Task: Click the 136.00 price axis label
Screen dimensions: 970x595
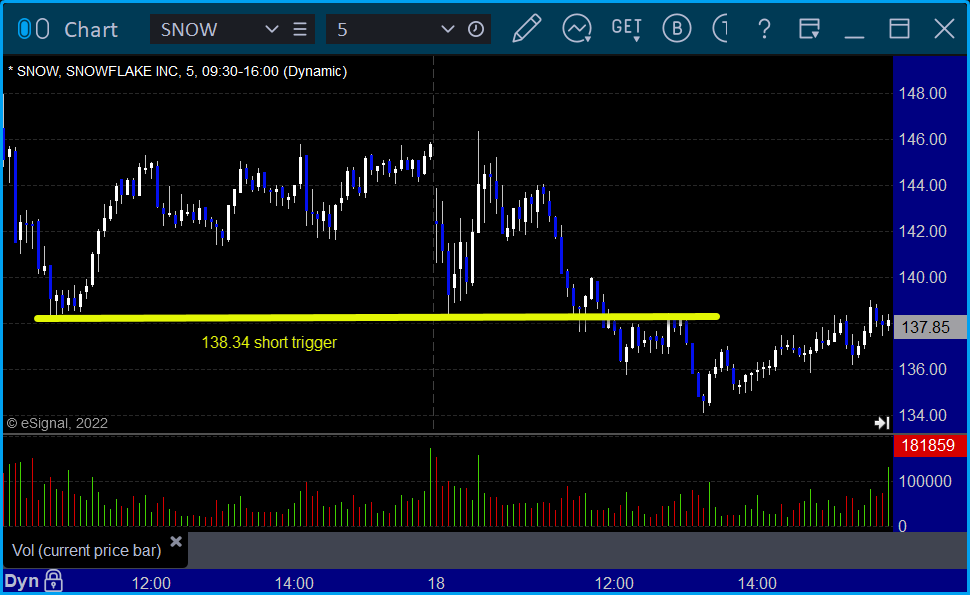Action: coord(922,369)
